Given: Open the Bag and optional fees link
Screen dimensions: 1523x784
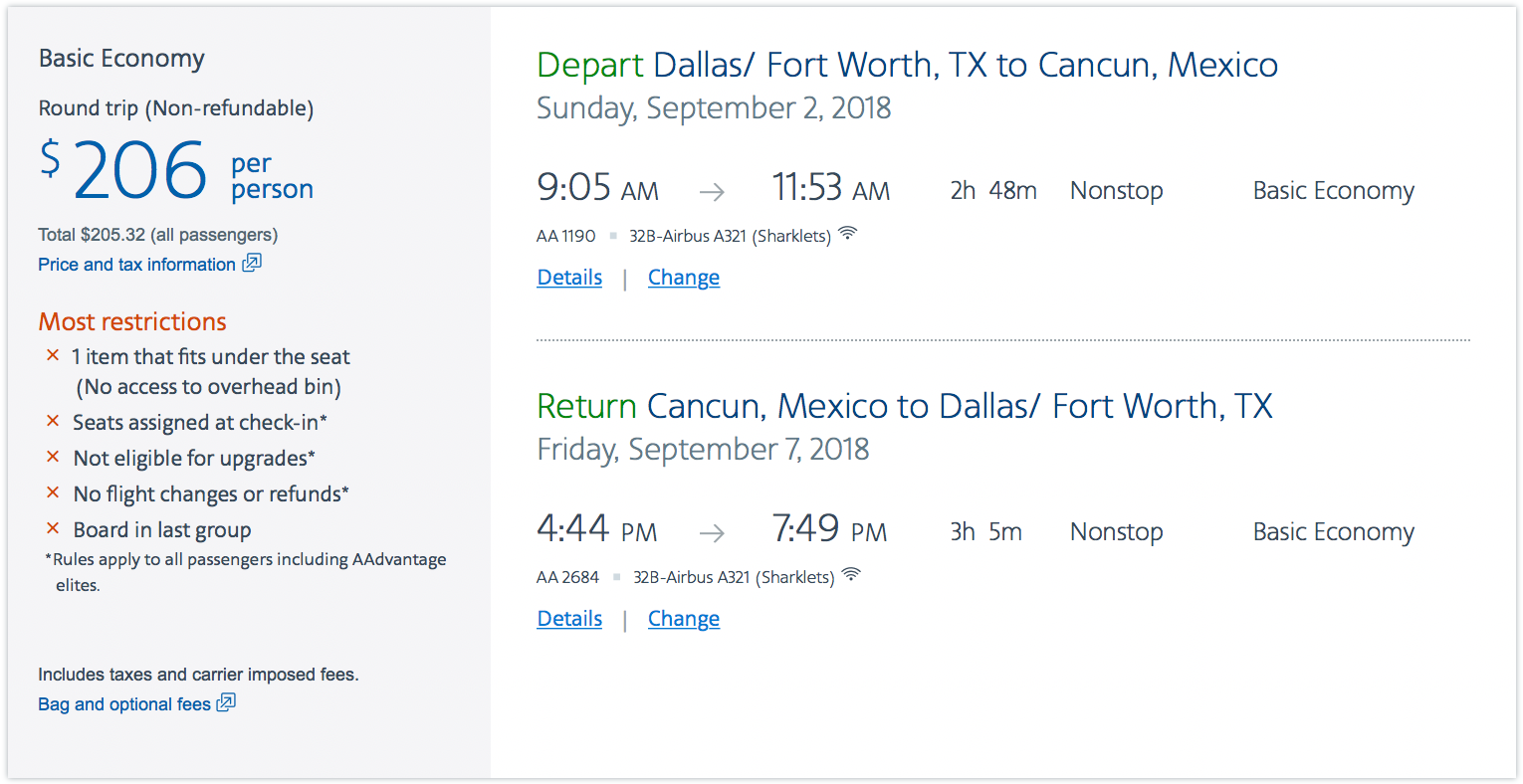Looking at the screenshot, I should [x=124, y=704].
